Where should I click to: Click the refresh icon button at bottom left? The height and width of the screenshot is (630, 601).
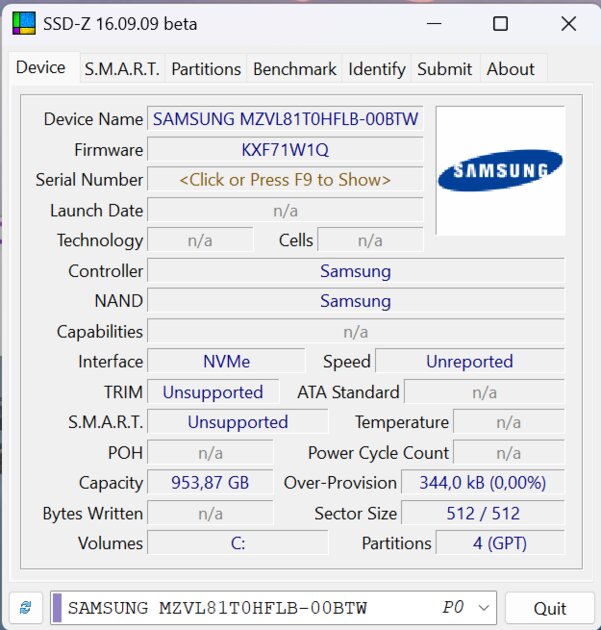[x=26, y=607]
